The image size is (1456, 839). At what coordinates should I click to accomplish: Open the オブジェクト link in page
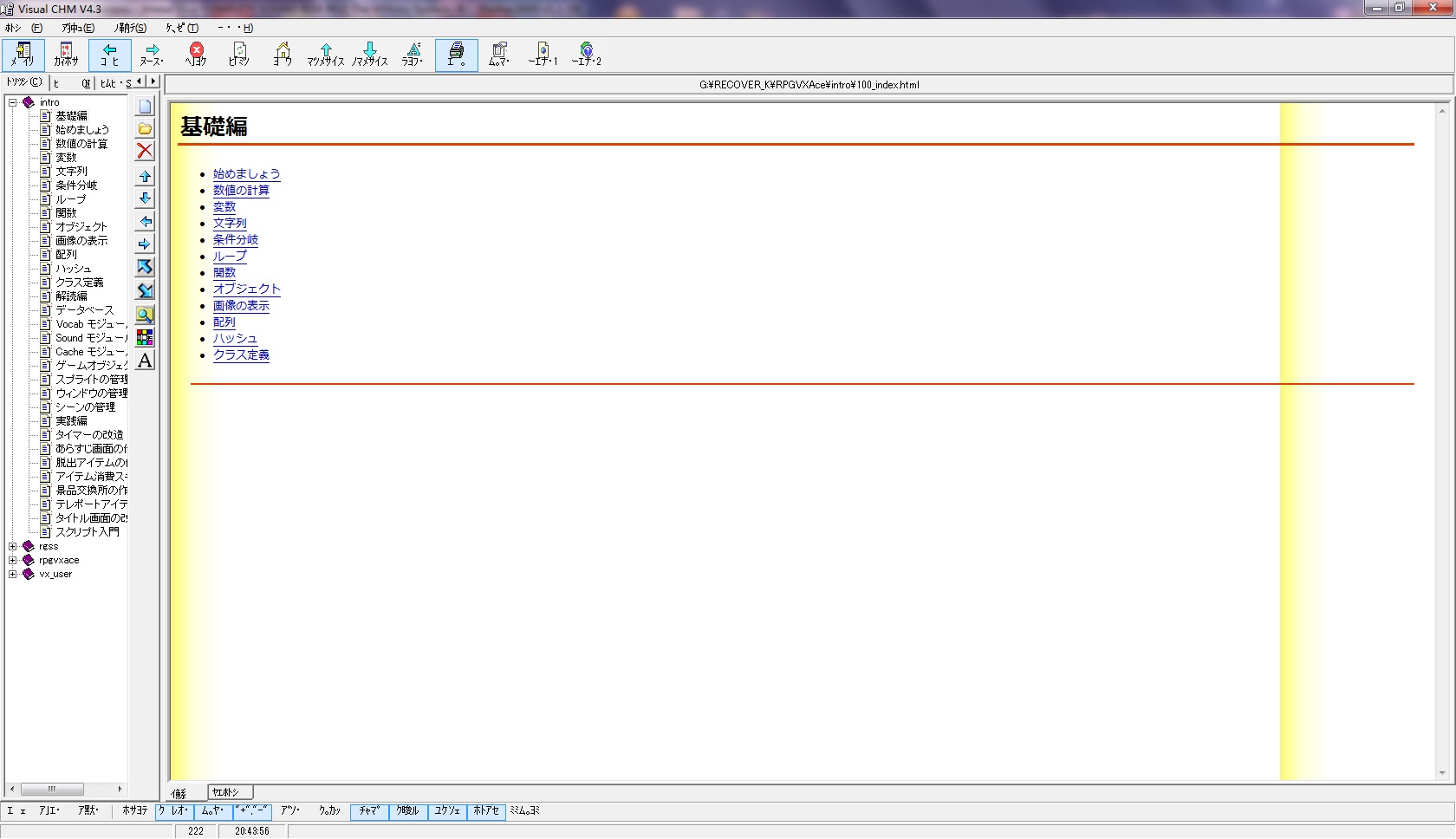tap(247, 289)
